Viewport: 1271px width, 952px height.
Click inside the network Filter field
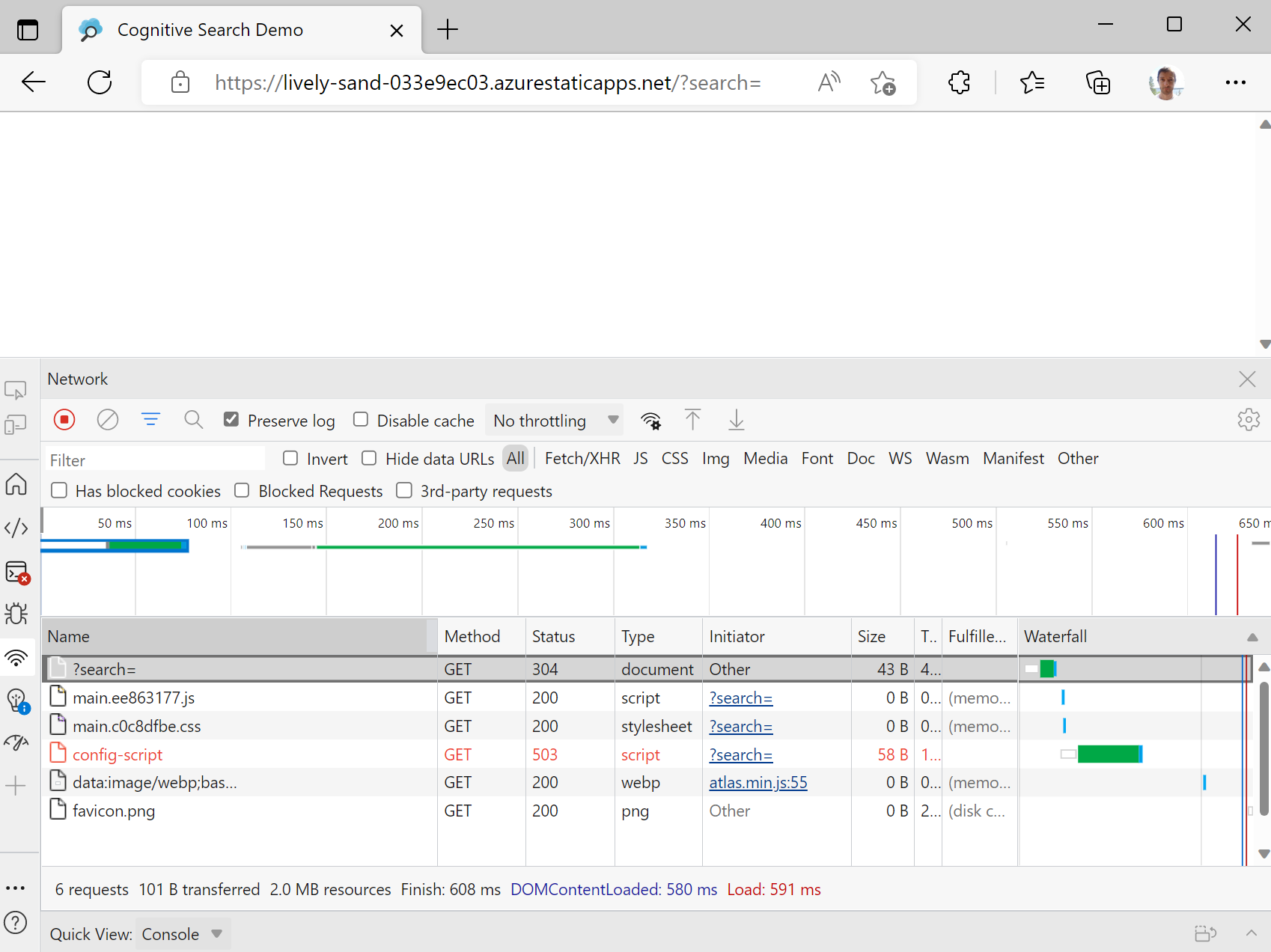[x=155, y=459]
